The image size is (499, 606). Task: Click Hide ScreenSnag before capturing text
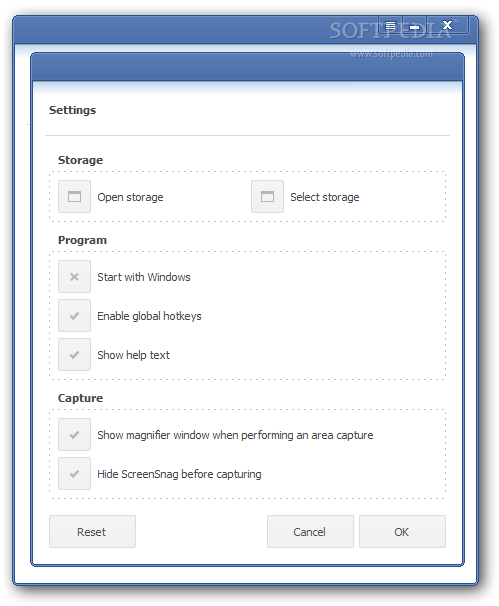(x=179, y=474)
